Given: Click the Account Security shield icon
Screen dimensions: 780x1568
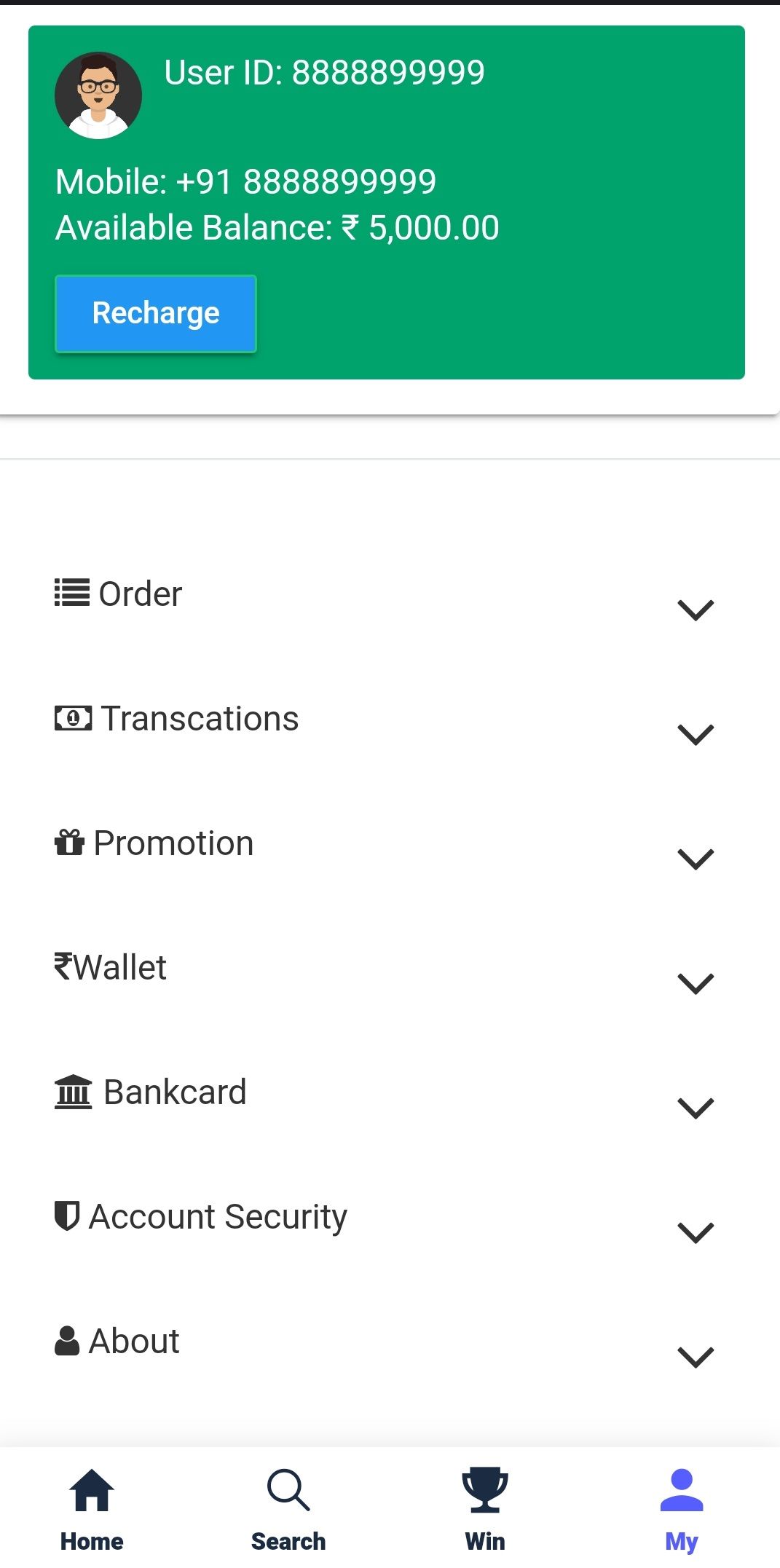Looking at the screenshot, I should pos(67,1216).
